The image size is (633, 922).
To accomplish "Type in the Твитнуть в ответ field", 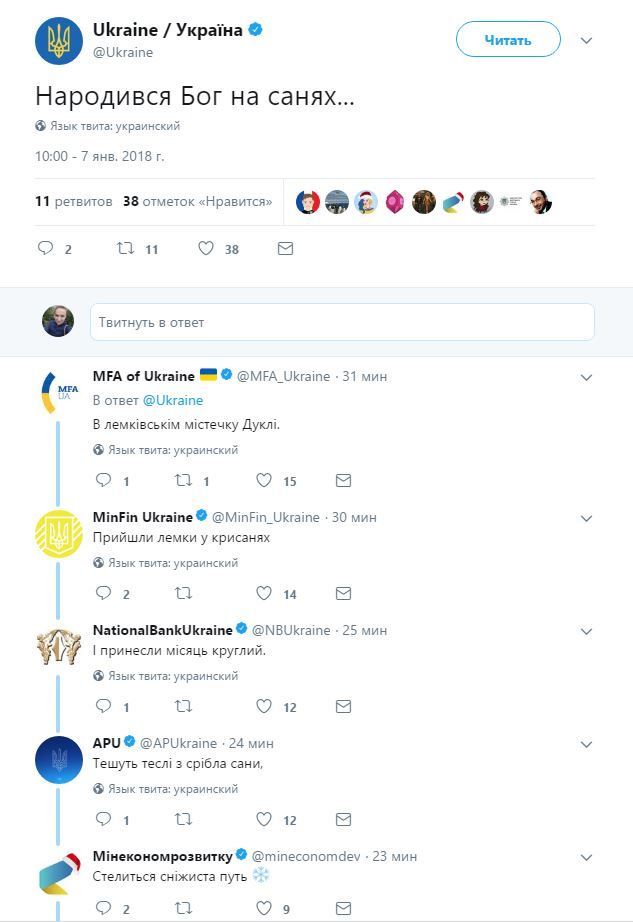I will pyautogui.click(x=342, y=322).
